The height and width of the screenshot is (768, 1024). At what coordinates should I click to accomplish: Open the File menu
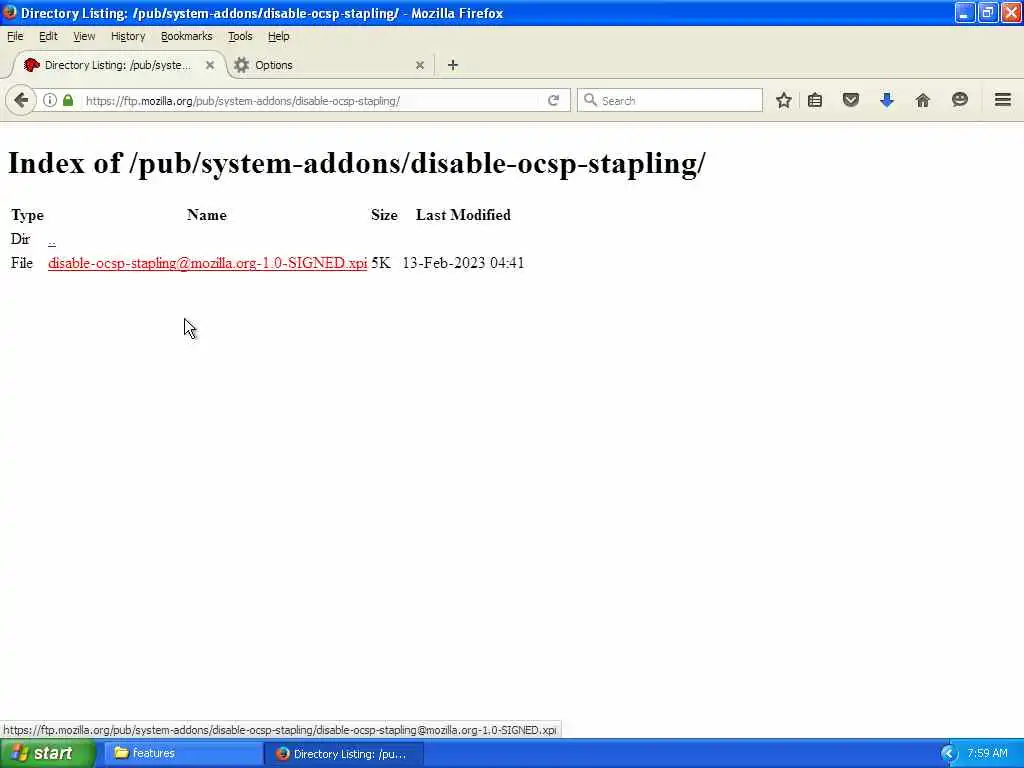15,37
